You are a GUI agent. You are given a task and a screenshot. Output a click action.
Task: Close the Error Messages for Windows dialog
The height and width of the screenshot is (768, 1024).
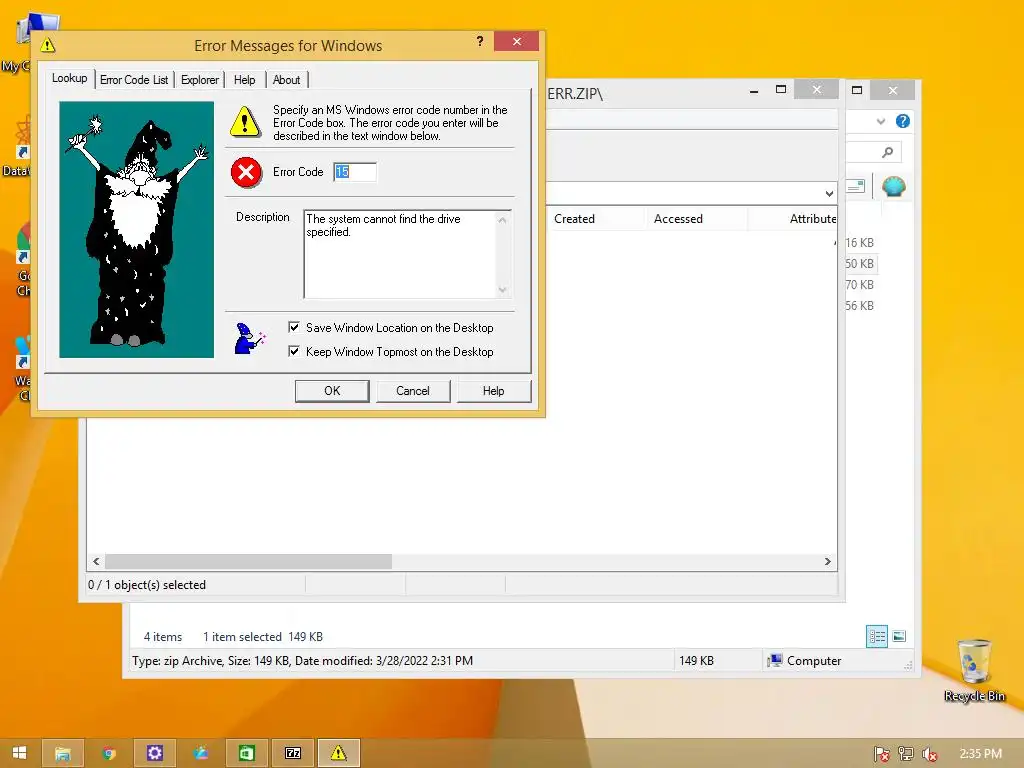517,41
